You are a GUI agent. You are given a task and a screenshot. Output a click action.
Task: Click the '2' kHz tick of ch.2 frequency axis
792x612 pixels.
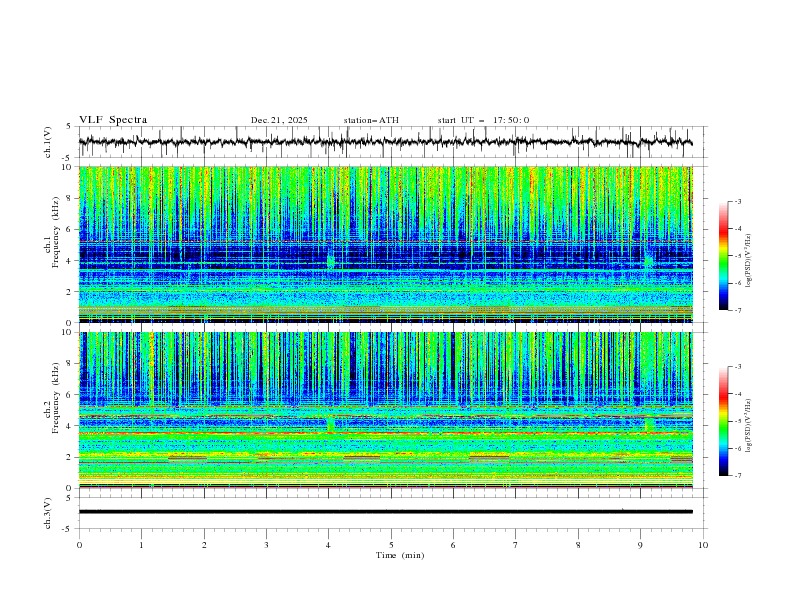click(70, 457)
